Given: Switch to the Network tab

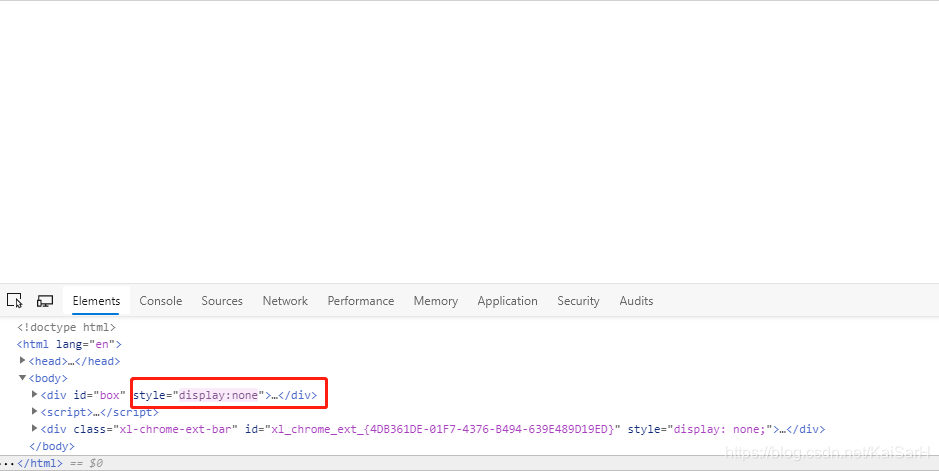Looking at the screenshot, I should [x=285, y=300].
